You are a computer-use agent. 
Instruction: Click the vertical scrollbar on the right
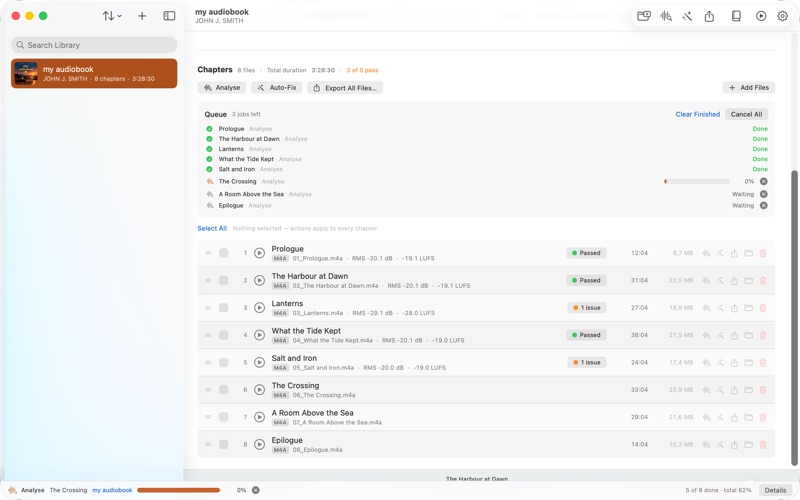[794, 316]
